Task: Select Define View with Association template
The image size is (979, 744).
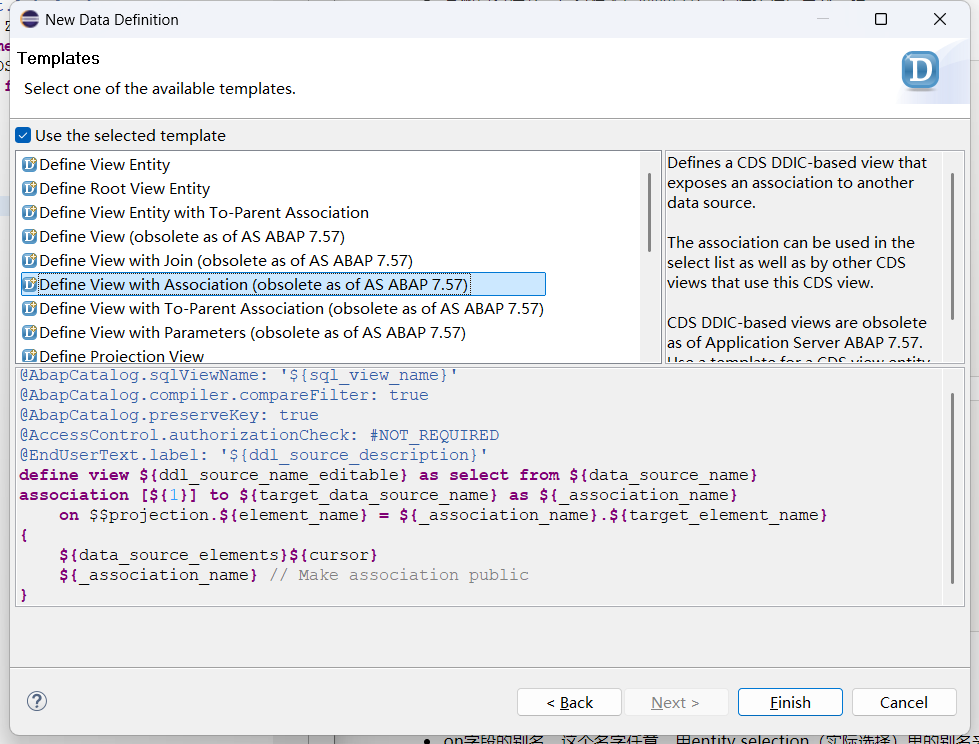Action: (283, 285)
